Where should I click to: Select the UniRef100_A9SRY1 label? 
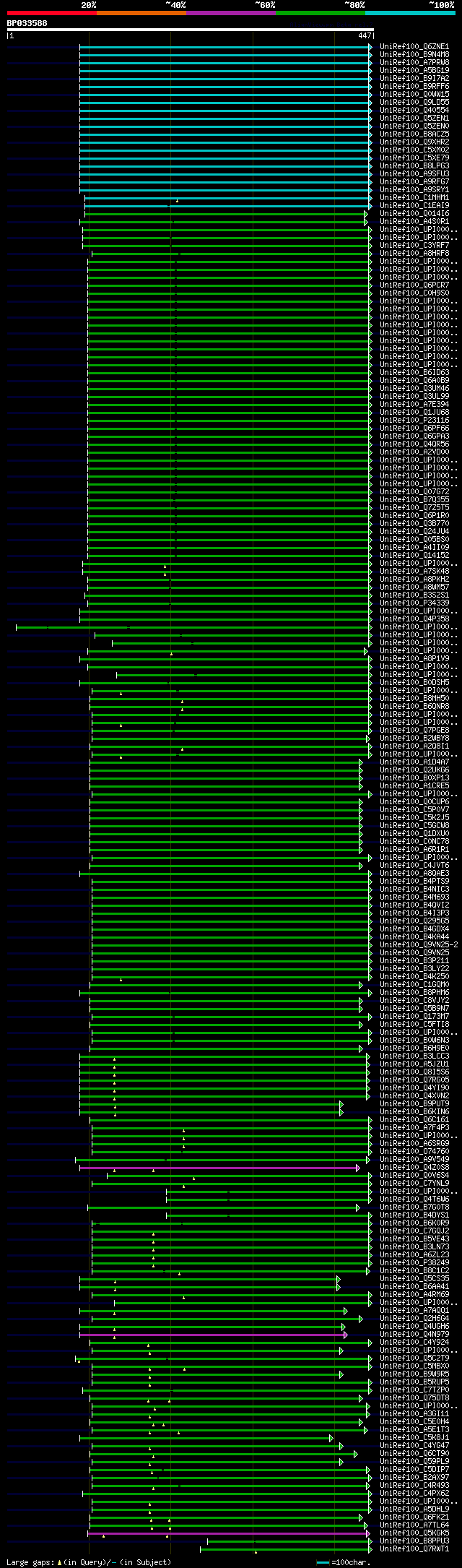(414, 190)
